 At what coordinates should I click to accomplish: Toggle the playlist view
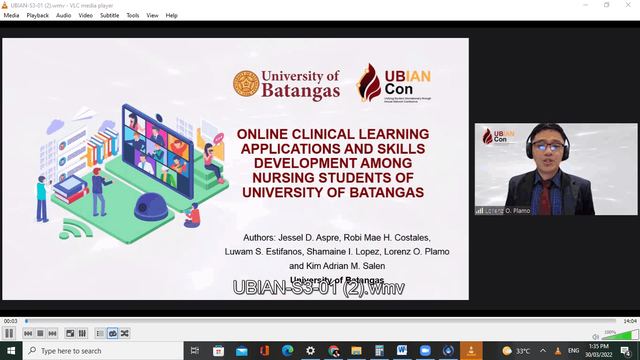coord(100,333)
